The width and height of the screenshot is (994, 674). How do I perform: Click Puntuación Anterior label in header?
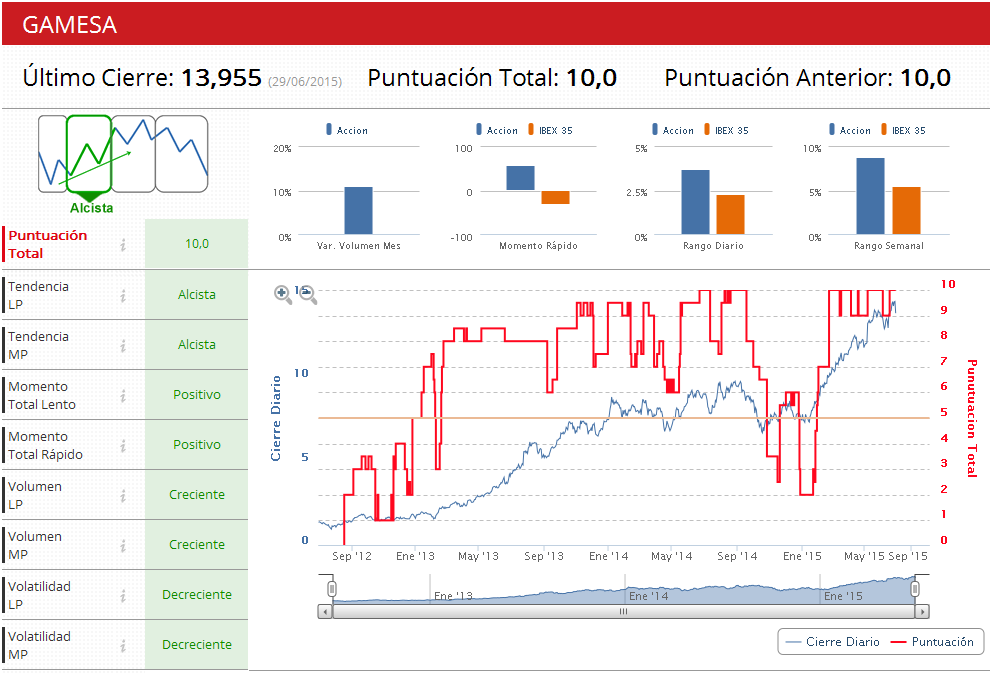point(778,79)
